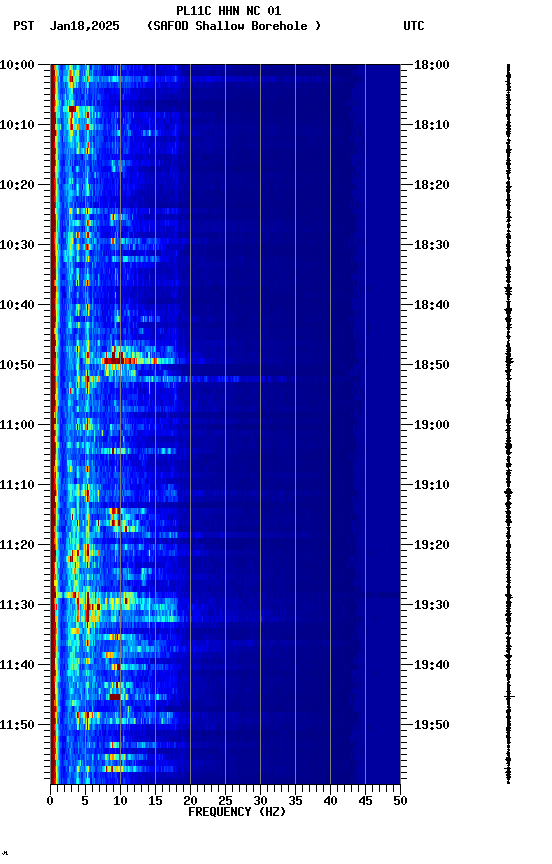The height and width of the screenshot is (864, 552).
Task: Click the 19:20 UTC time label
Action: pos(432,546)
